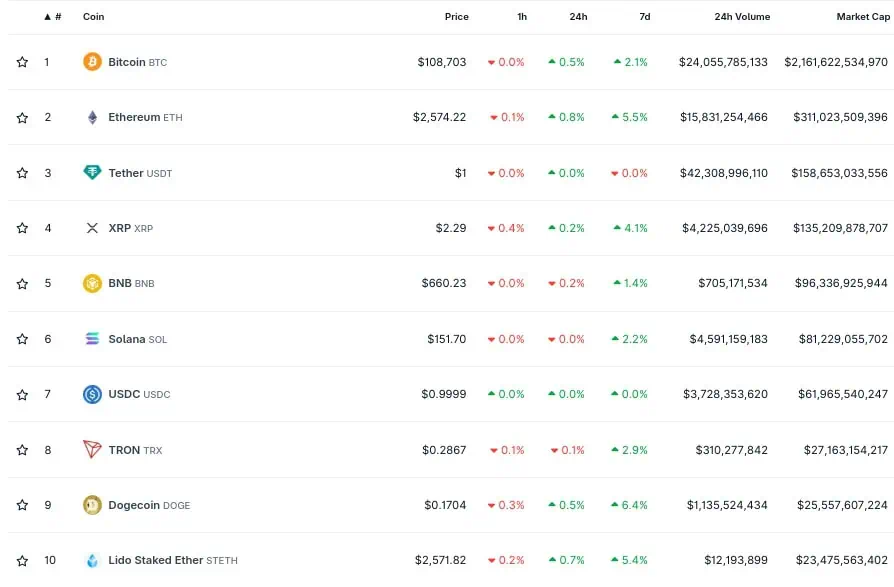Click the XRP logo icon

(92, 228)
